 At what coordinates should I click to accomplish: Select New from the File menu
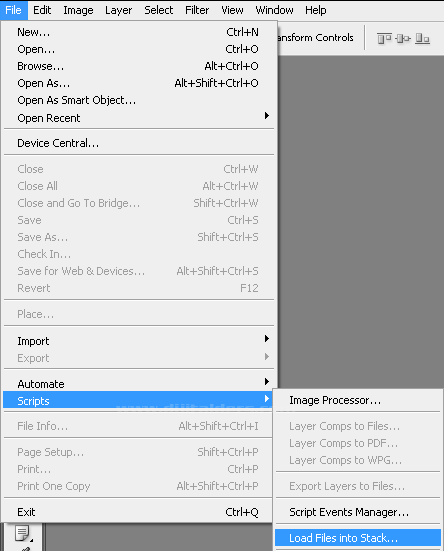tap(139, 32)
